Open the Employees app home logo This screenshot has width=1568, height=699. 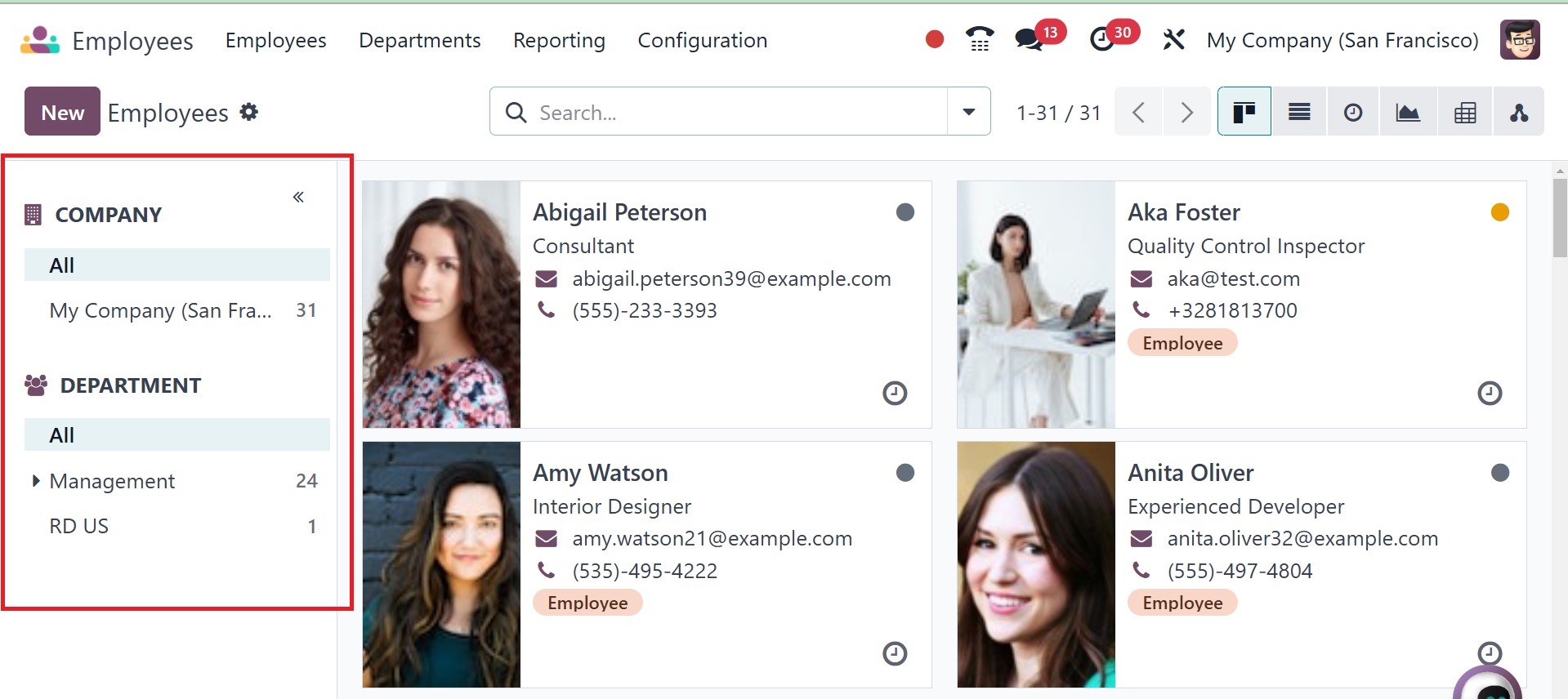(40, 40)
